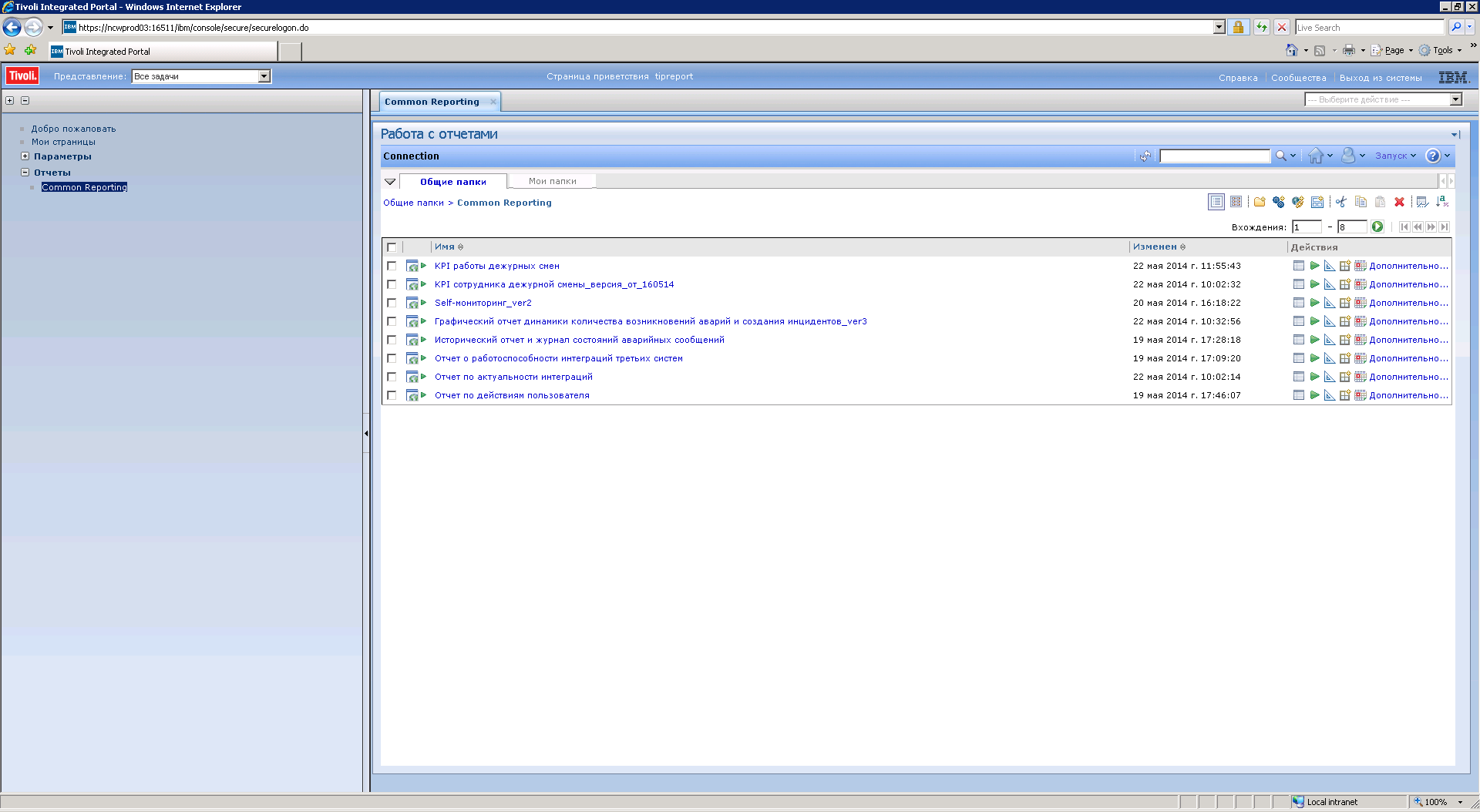This screenshot has height=812, width=1480.
Task: Check the box for 'Исторический отчет и журнал' row
Action: pos(392,340)
